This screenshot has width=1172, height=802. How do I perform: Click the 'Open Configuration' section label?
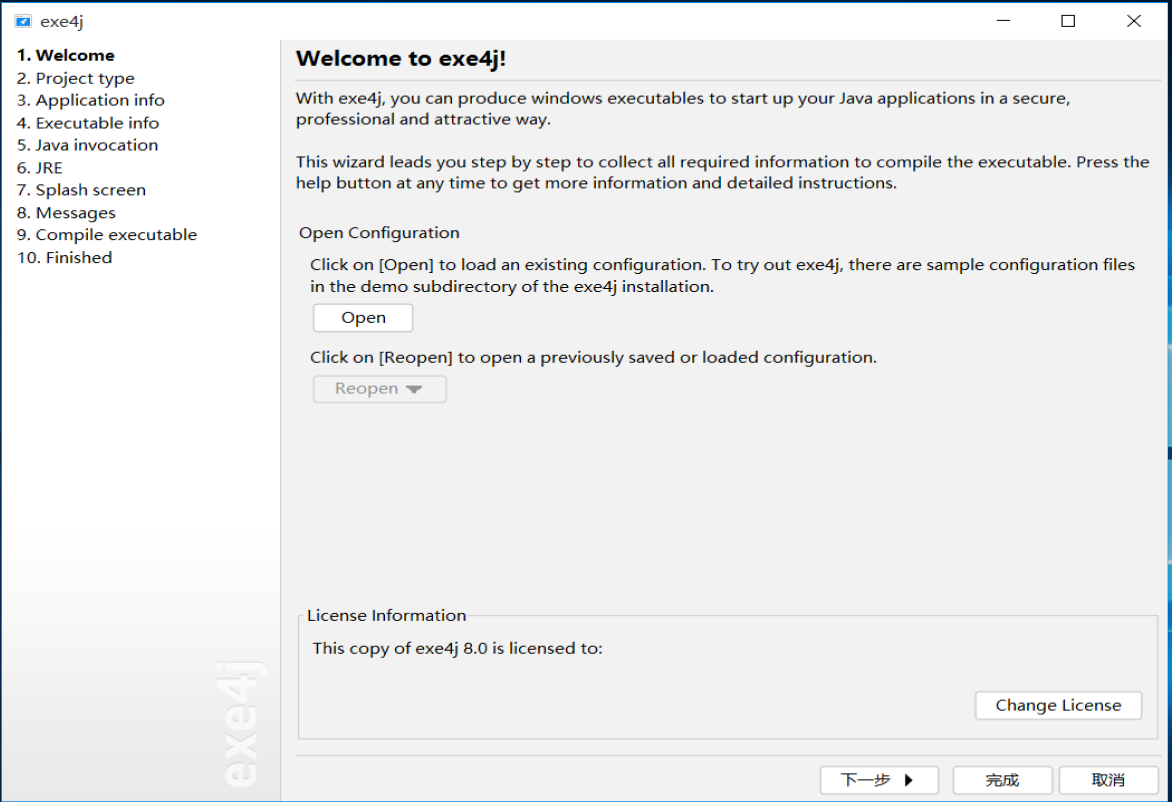pos(379,233)
